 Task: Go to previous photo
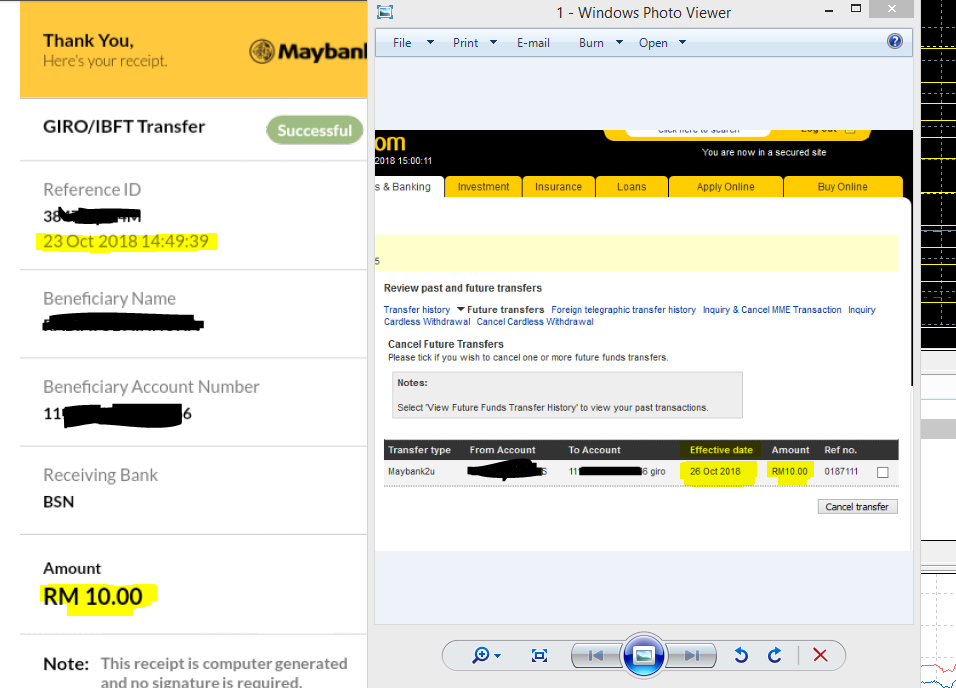pyautogui.click(x=596, y=656)
